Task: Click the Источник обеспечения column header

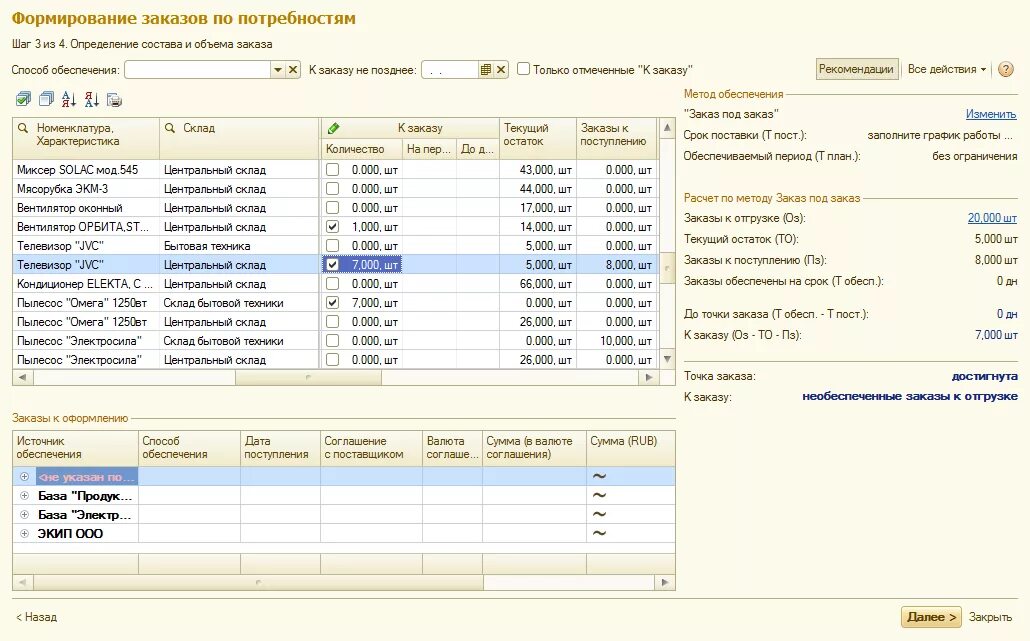Action: (75, 447)
